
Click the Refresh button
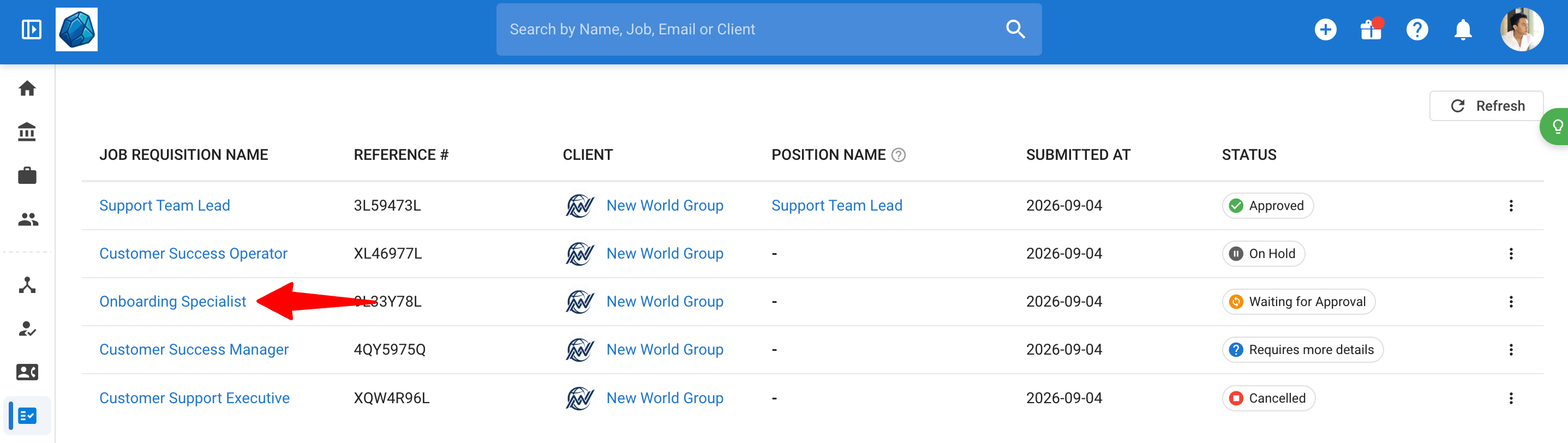(1486, 106)
